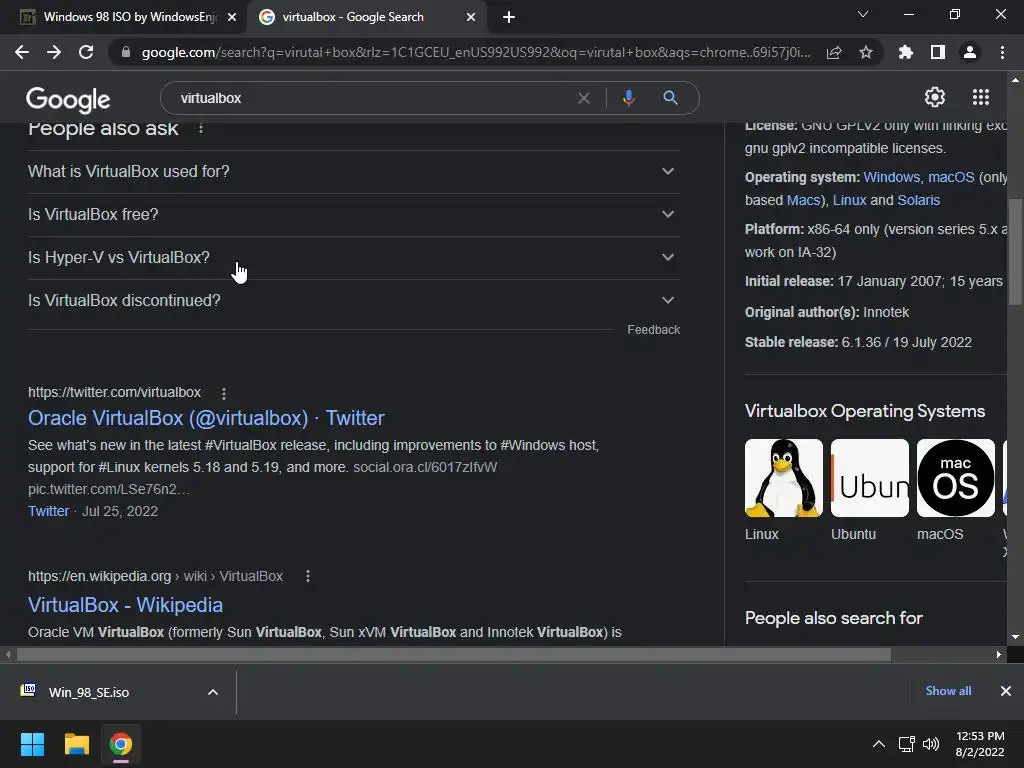Show hidden tray icons chevron
This screenshot has height=768, width=1024.
pos(879,744)
